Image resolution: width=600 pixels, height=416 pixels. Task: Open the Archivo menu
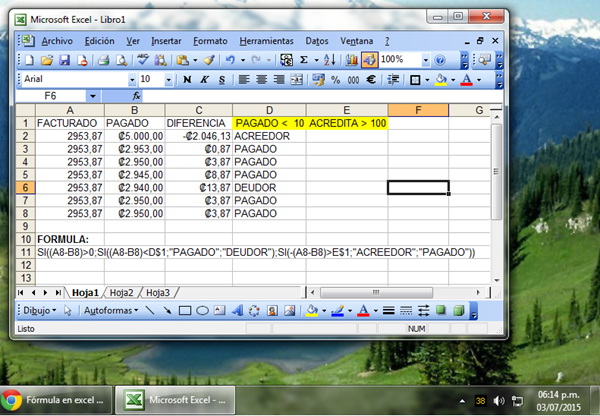(x=57, y=41)
